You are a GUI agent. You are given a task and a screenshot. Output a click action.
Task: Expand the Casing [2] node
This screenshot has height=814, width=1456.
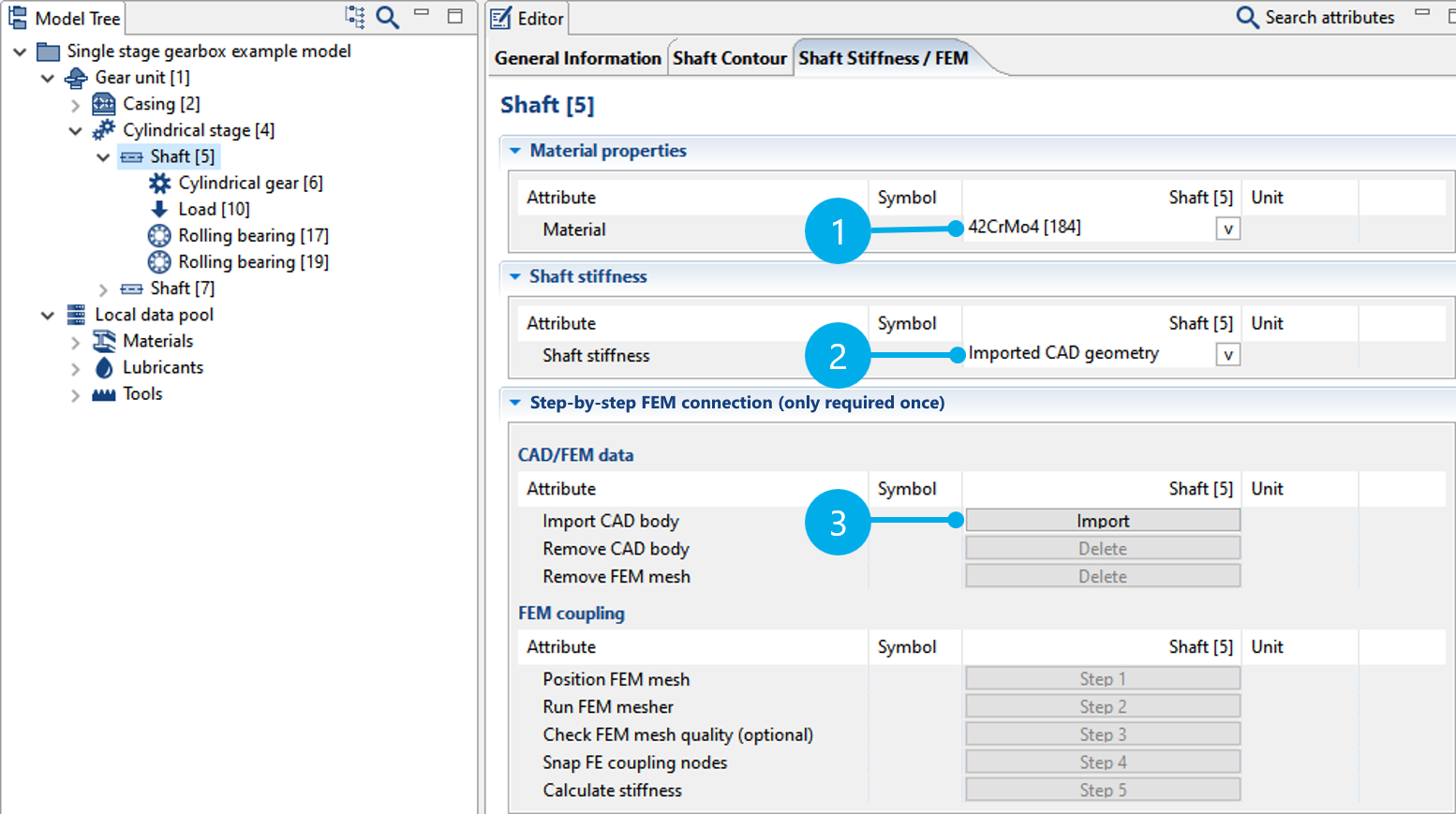[76, 105]
